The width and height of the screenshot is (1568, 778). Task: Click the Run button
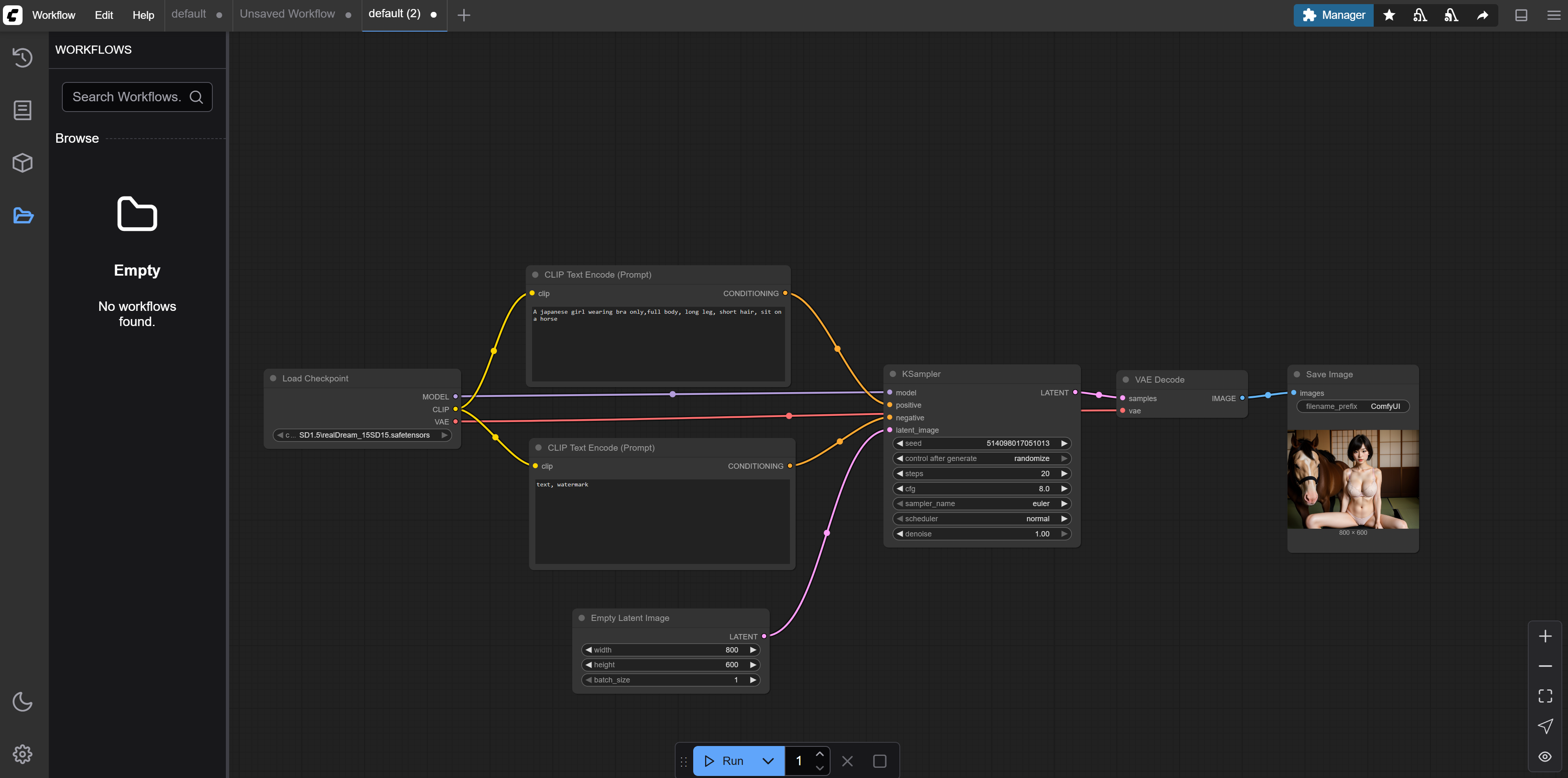(724, 761)
